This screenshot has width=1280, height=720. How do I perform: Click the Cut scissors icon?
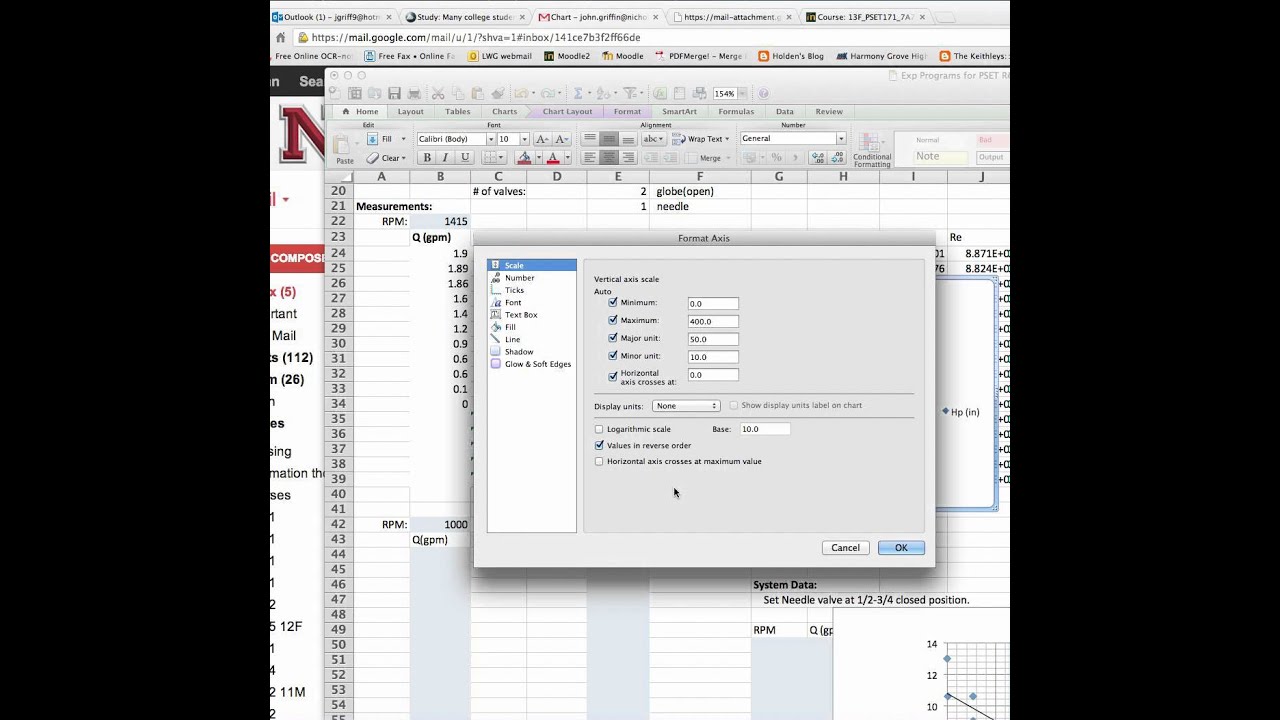pyautogui.click(x=438, y=93)
